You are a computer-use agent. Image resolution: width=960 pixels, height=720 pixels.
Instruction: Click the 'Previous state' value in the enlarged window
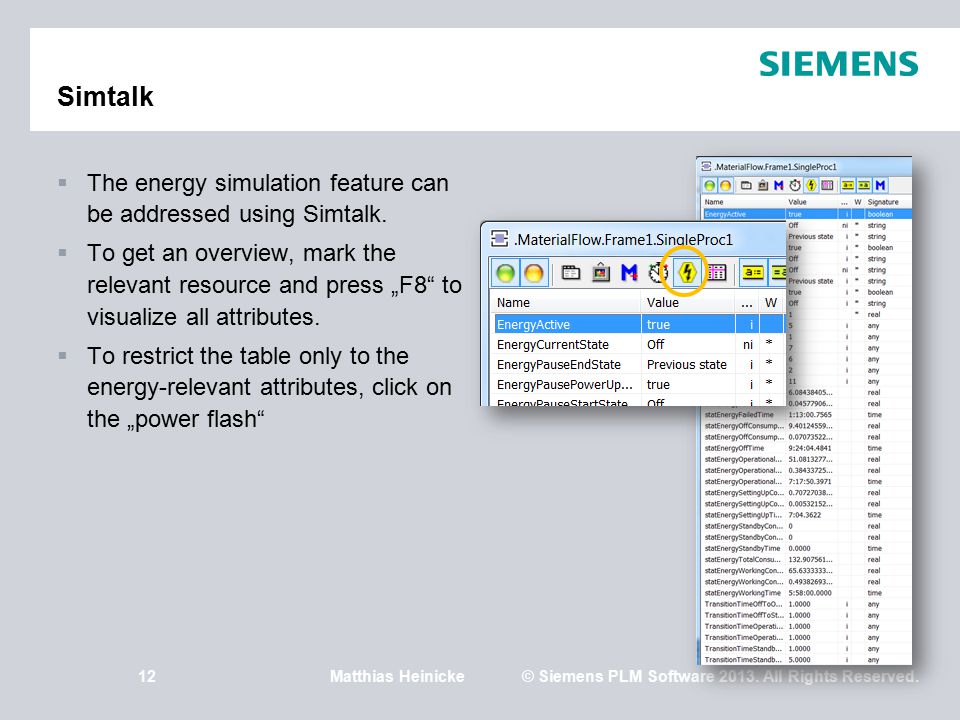(x=687, y=365)
